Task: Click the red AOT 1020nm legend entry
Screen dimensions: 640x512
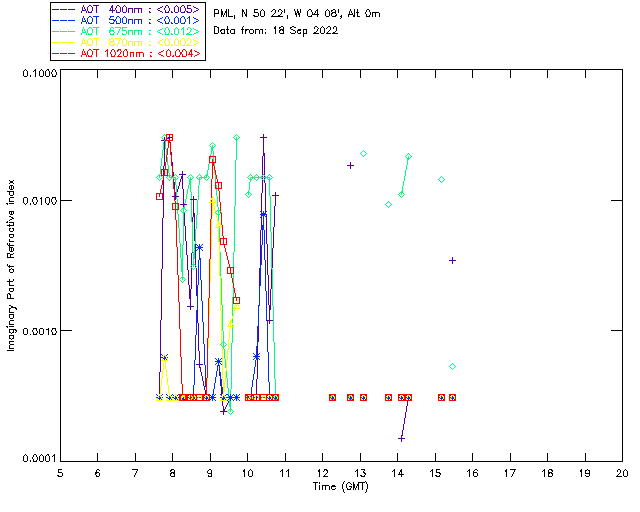Action: pos(128,53)
